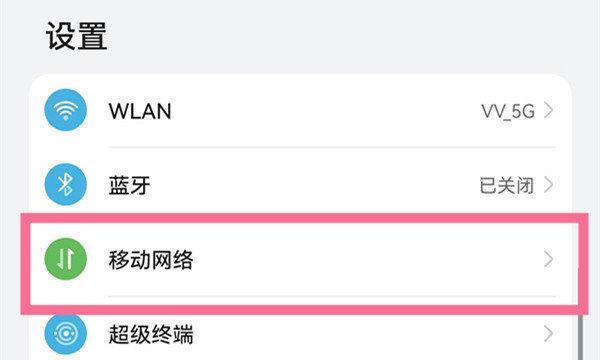Tap the Bluetooth status 已关闭
This screenshot has height=360, width=600.
click(507, 186)
